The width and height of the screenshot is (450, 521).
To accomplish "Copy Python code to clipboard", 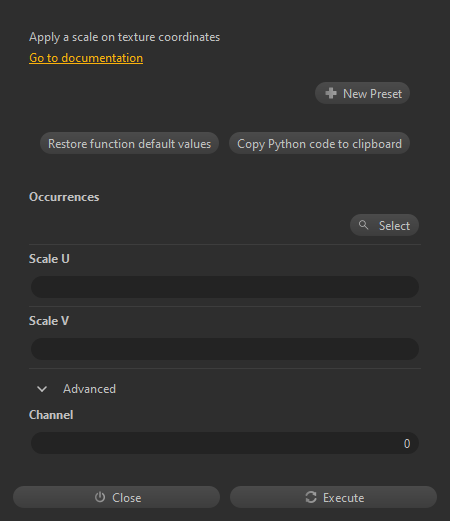I will coord(319,143).
